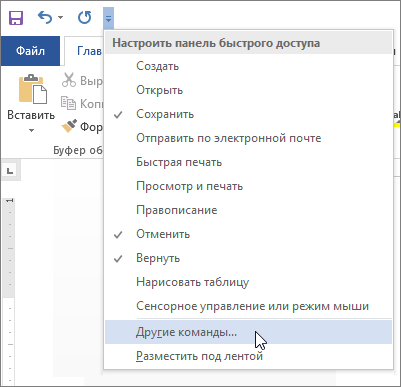Enable Просмотр и печать menu option
This screenshot has width=401, height=387.
click(248, 186)
